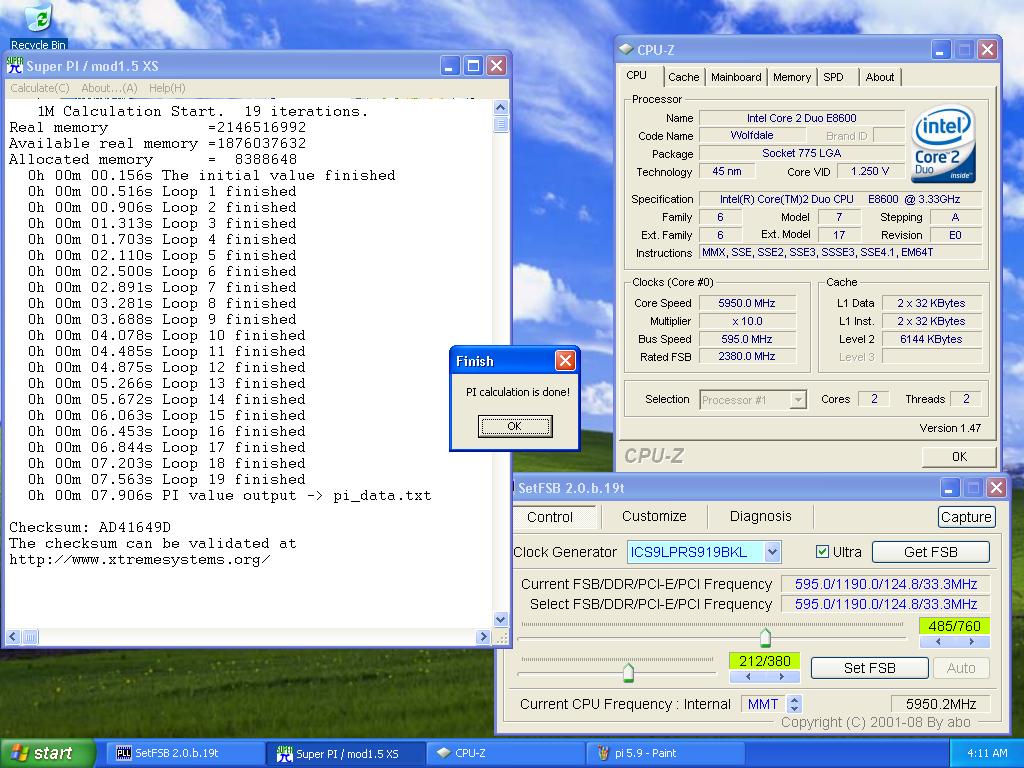Close the SetFSB window

click(x=997, y=487)
